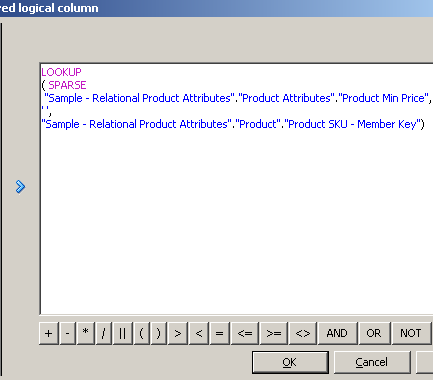
Task: Cancel the expression dialog
Action: [x=372, y=362]
